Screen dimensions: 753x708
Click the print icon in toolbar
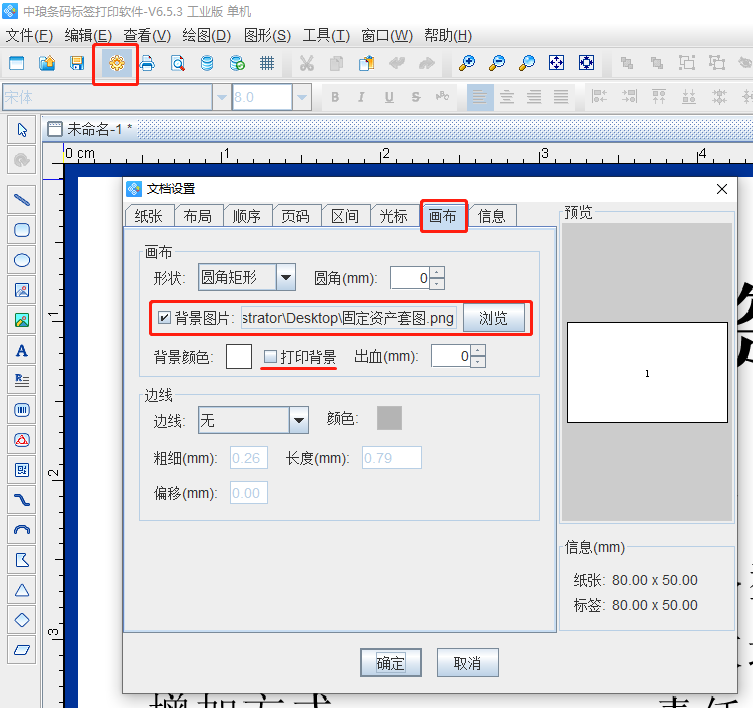pyautogui.click(x=147, y=64)
